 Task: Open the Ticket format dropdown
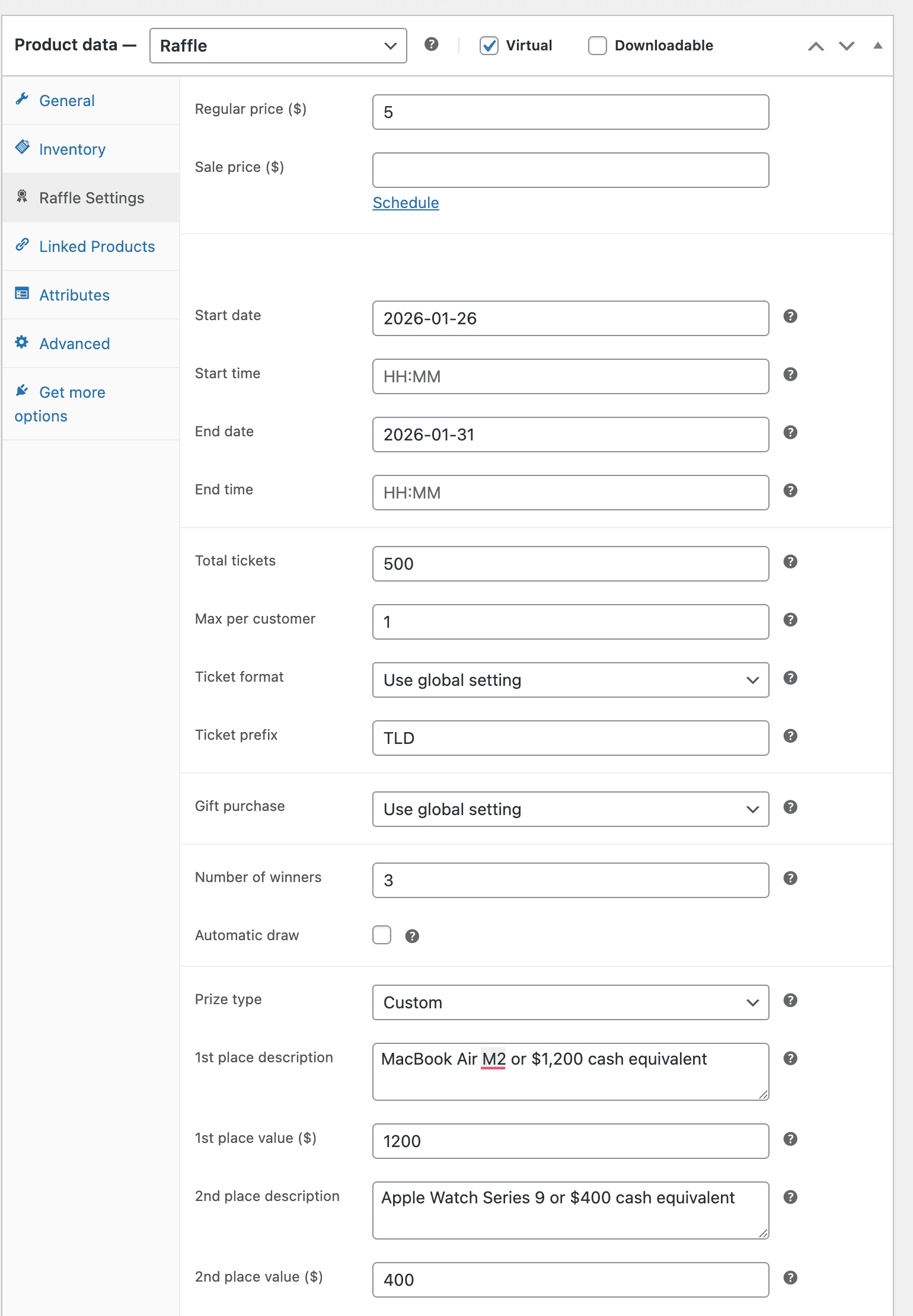pyautogui.click(x=570, y=680)
